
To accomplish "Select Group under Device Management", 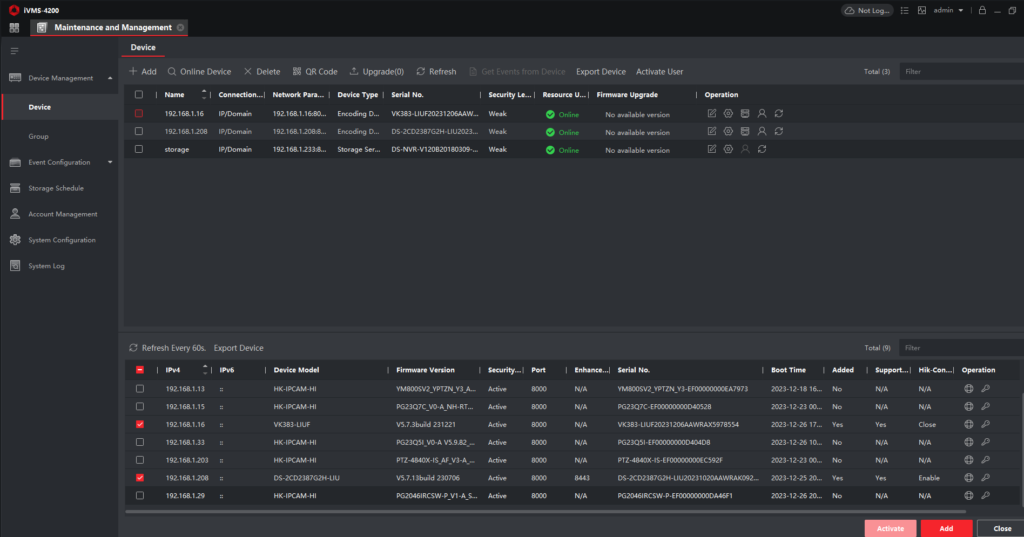I will [38, 136].
